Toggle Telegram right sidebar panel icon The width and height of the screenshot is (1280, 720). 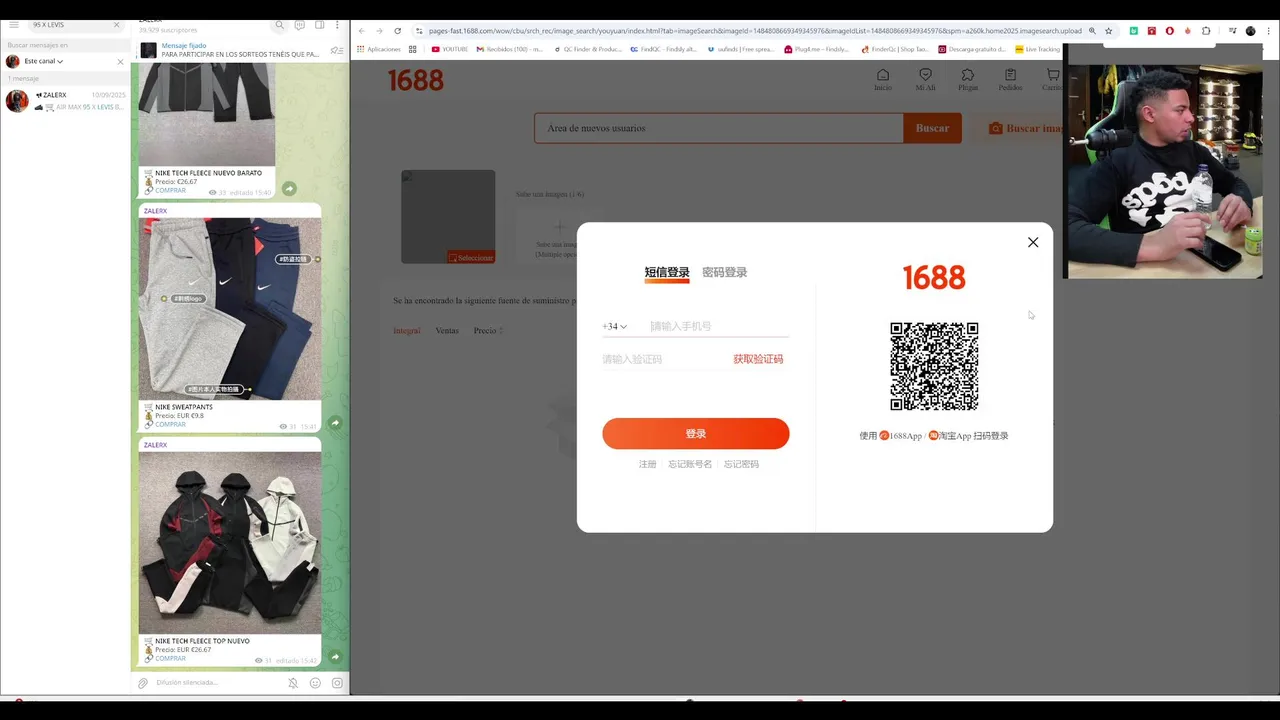pyautogui.click(x=320, y=25)
